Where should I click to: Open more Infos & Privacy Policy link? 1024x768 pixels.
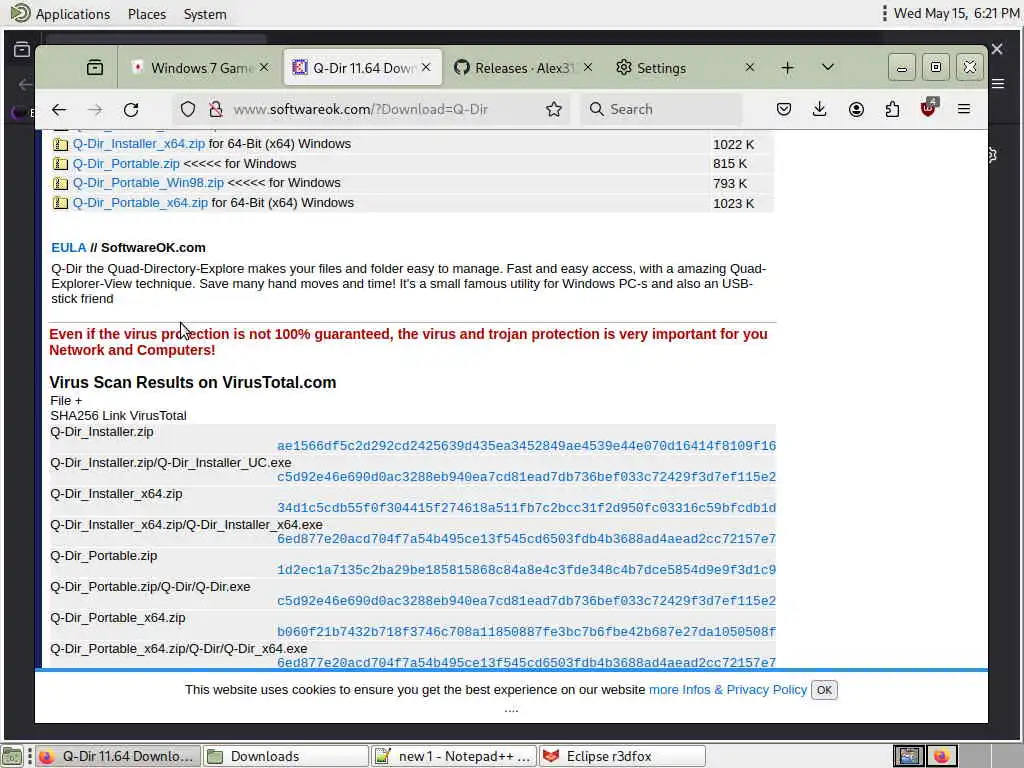click(x=728, y=690)
